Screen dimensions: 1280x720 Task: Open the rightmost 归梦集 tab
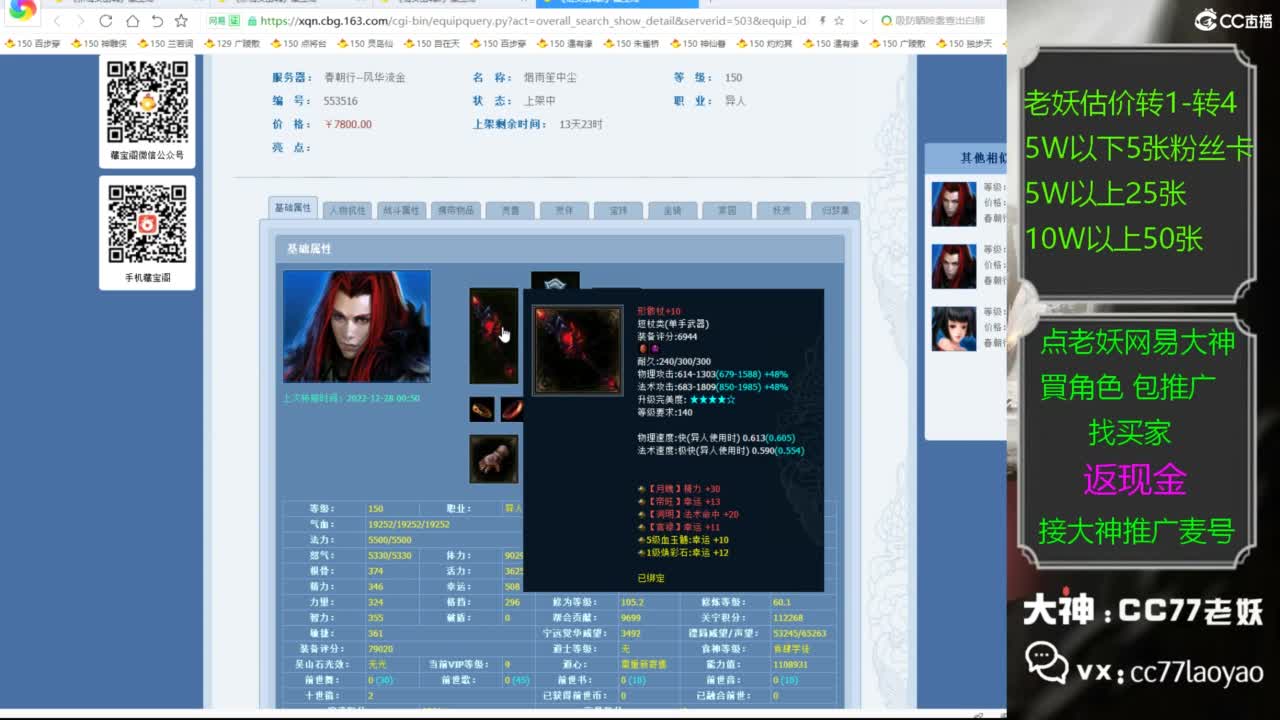pyautogui.click(x=835, y=210)
